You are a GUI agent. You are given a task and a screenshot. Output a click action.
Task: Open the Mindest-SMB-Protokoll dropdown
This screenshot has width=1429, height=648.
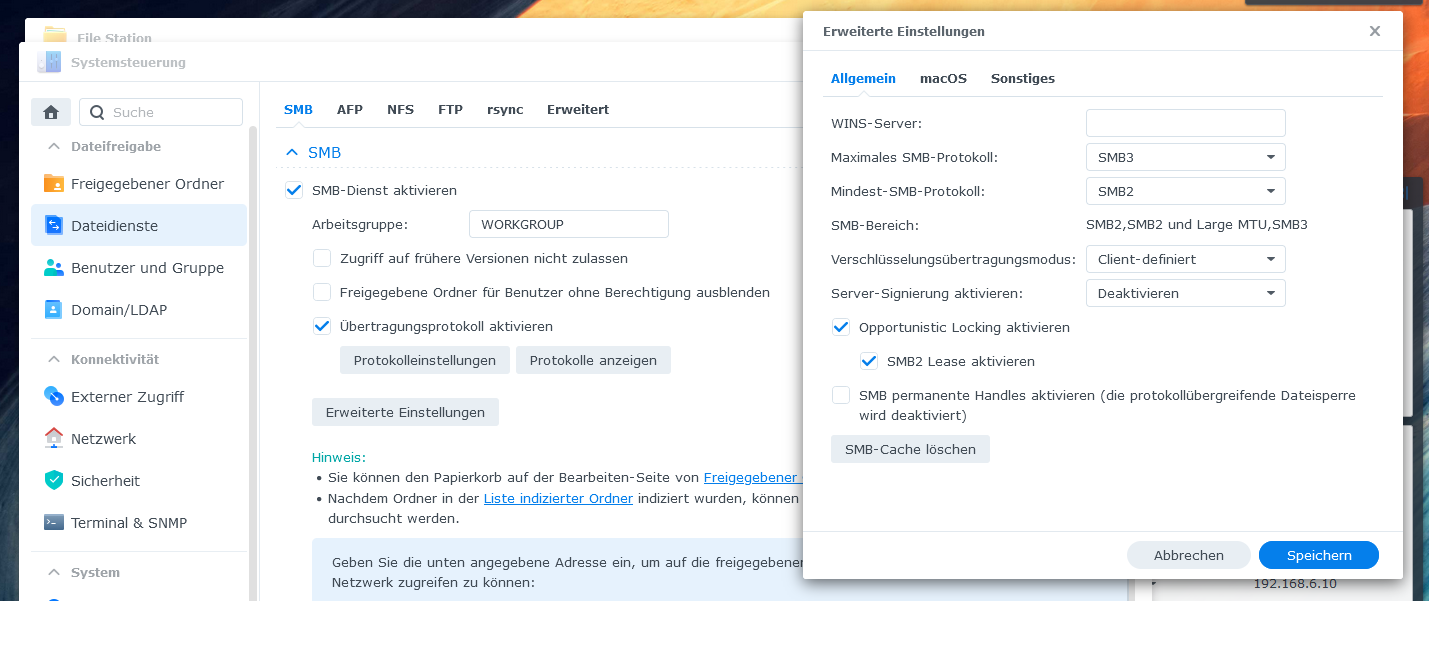click(x=1186, y=191)
